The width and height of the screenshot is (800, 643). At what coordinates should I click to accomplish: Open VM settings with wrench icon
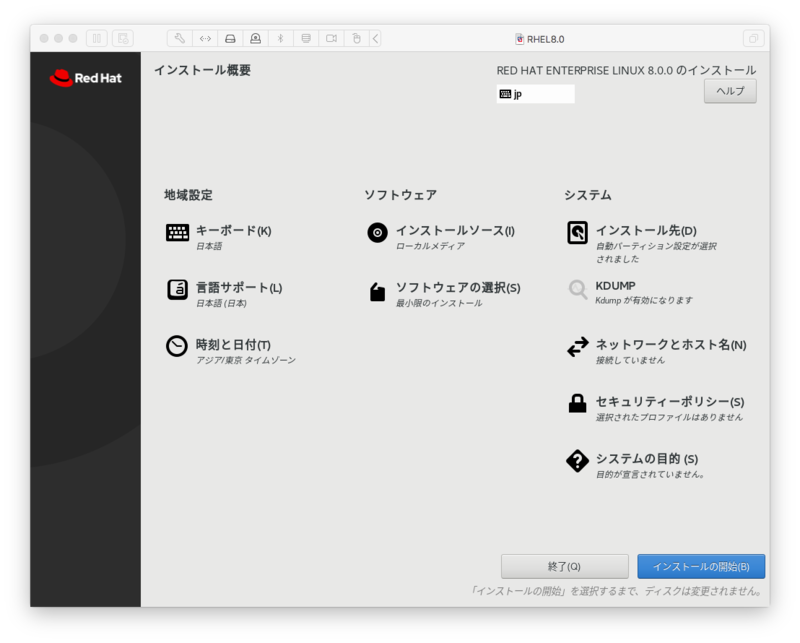pyautogui.click(x=180, y=38)
